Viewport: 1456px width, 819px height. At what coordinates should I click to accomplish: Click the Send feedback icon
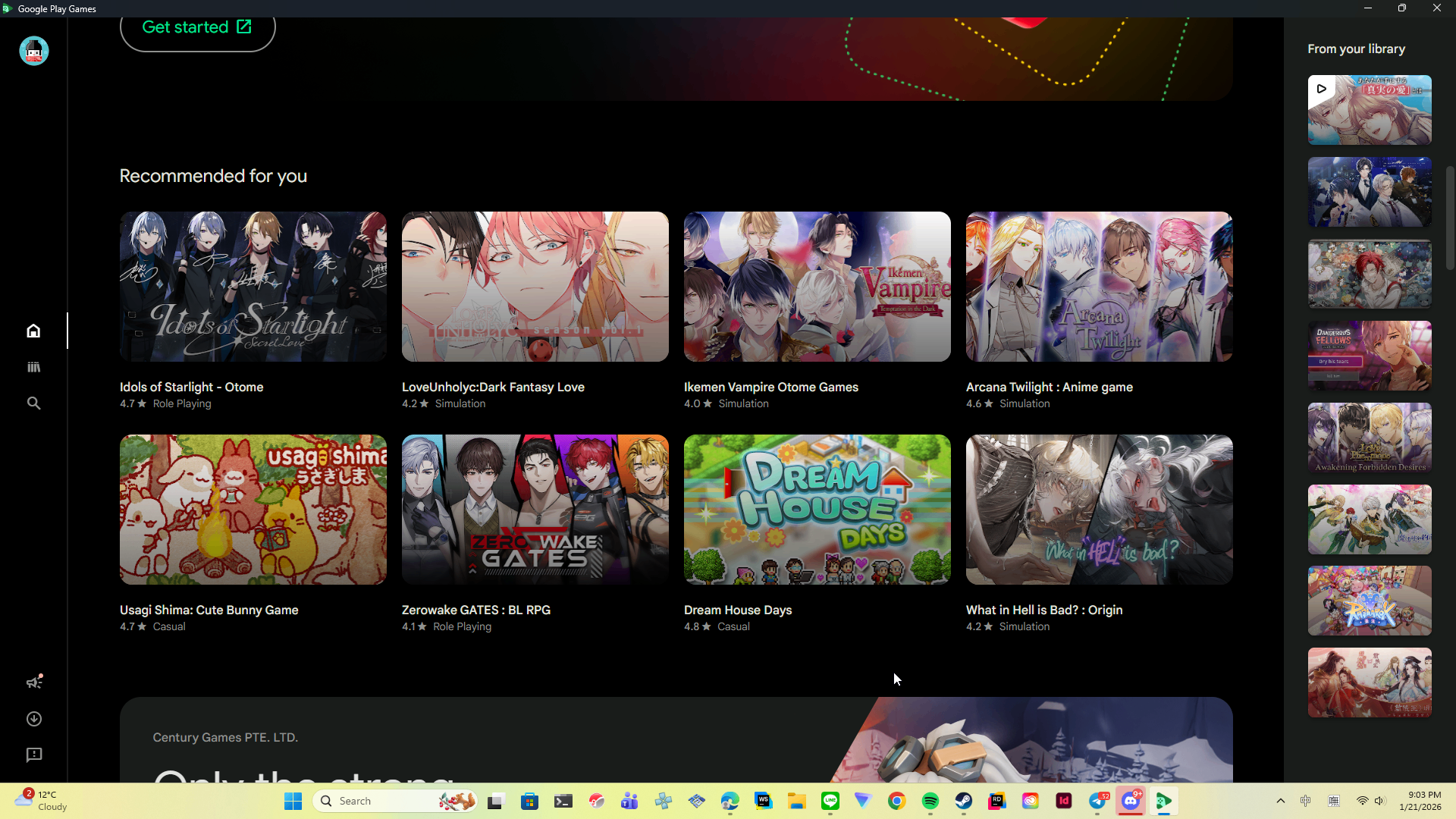33,755
